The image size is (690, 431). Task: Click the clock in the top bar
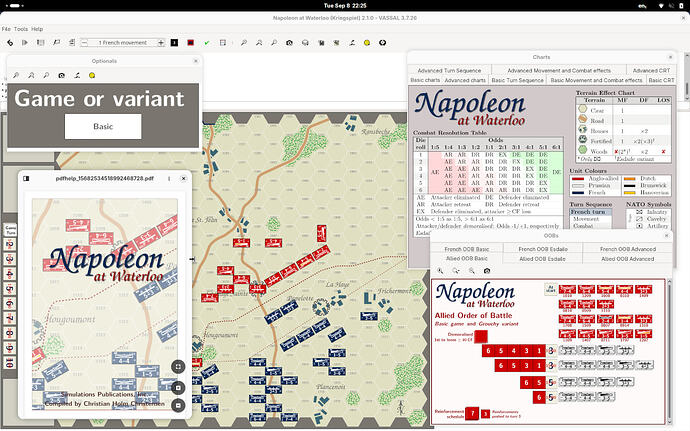click(x=345, y=6)
